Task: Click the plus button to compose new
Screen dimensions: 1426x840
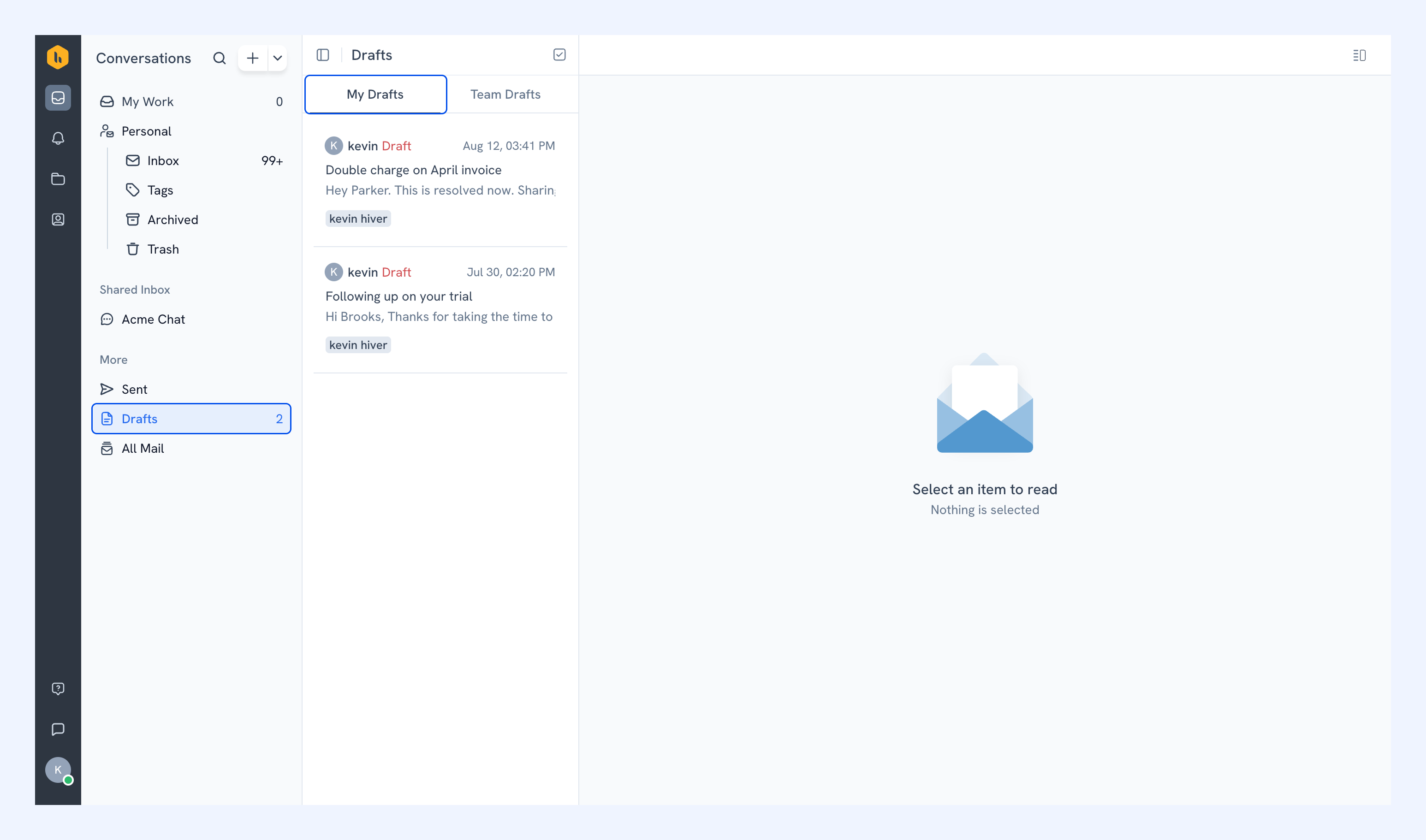Action: click(x=252, y=58)
